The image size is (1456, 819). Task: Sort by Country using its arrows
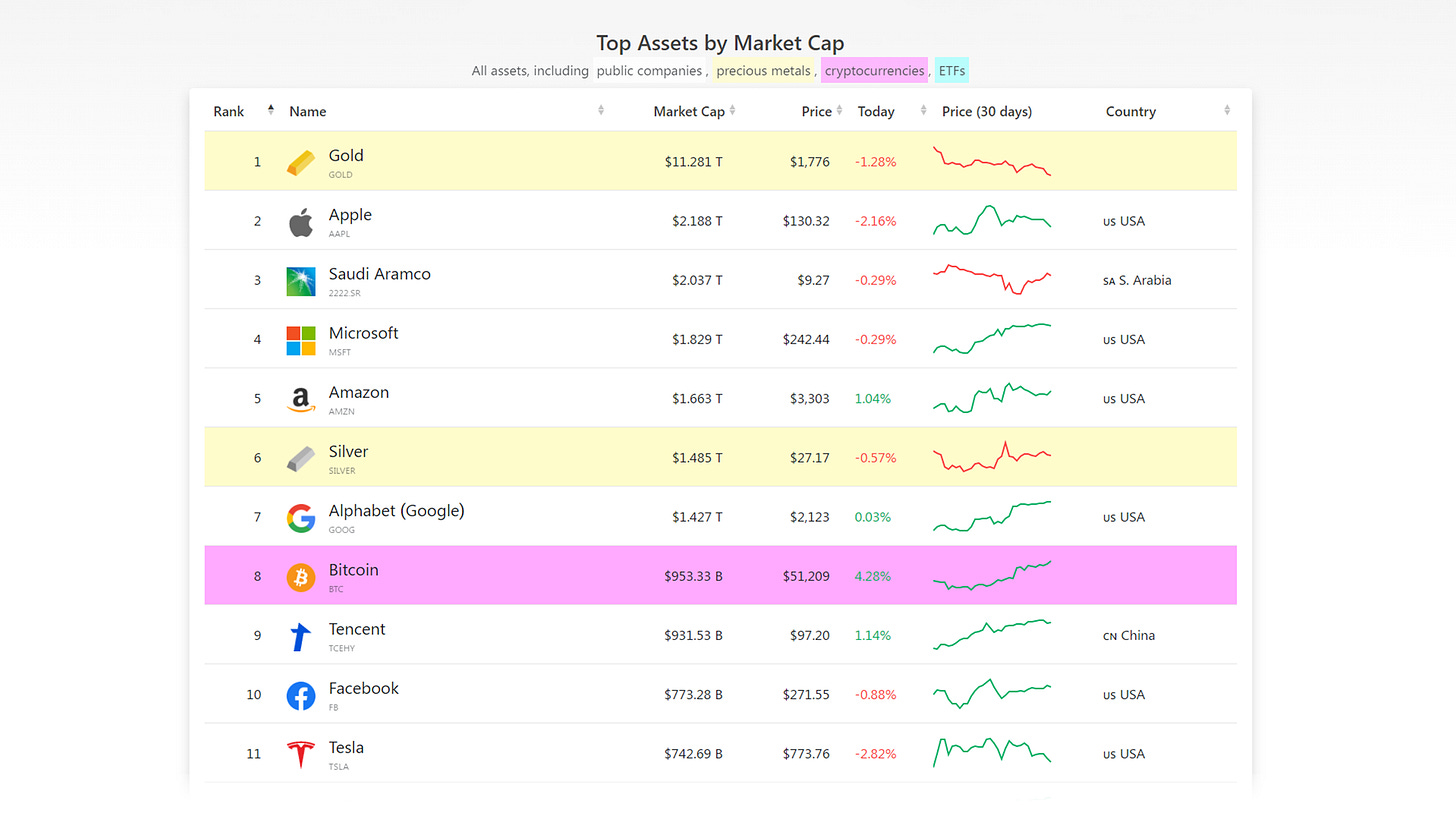(1227, 111)
